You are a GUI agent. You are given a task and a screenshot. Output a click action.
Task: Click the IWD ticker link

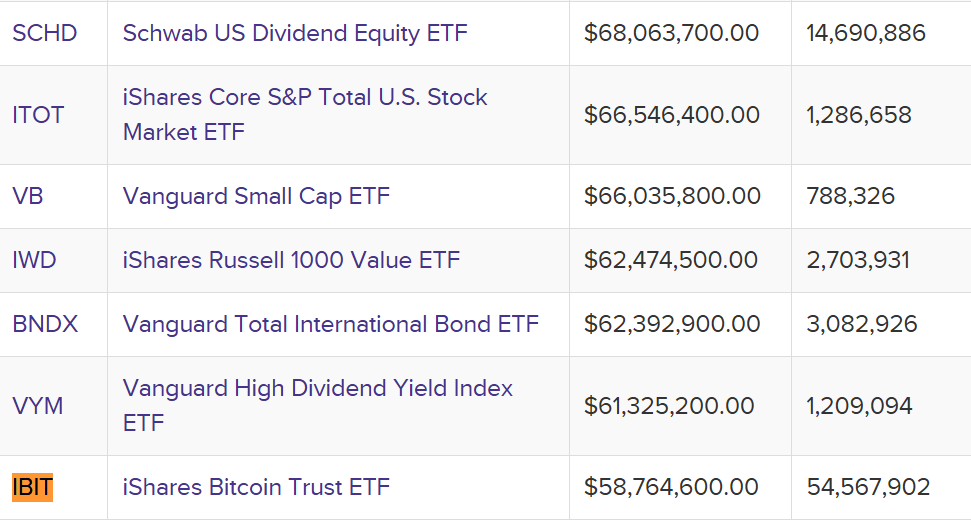click(34, 260)
